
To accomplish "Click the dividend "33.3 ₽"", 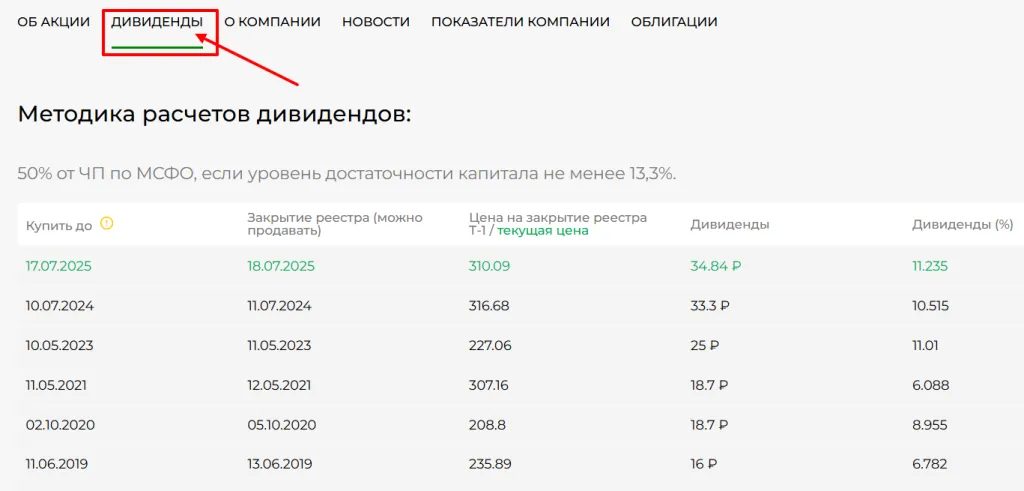I will [709, 306].
